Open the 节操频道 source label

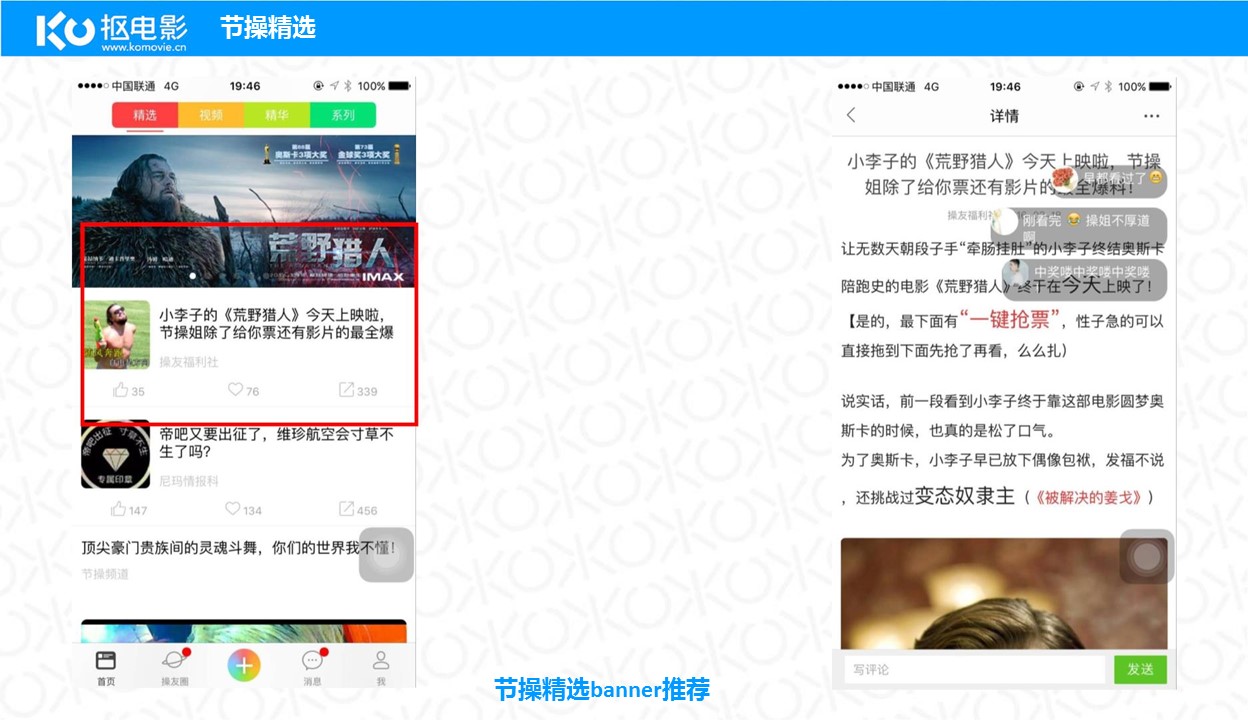pos(105,574)
